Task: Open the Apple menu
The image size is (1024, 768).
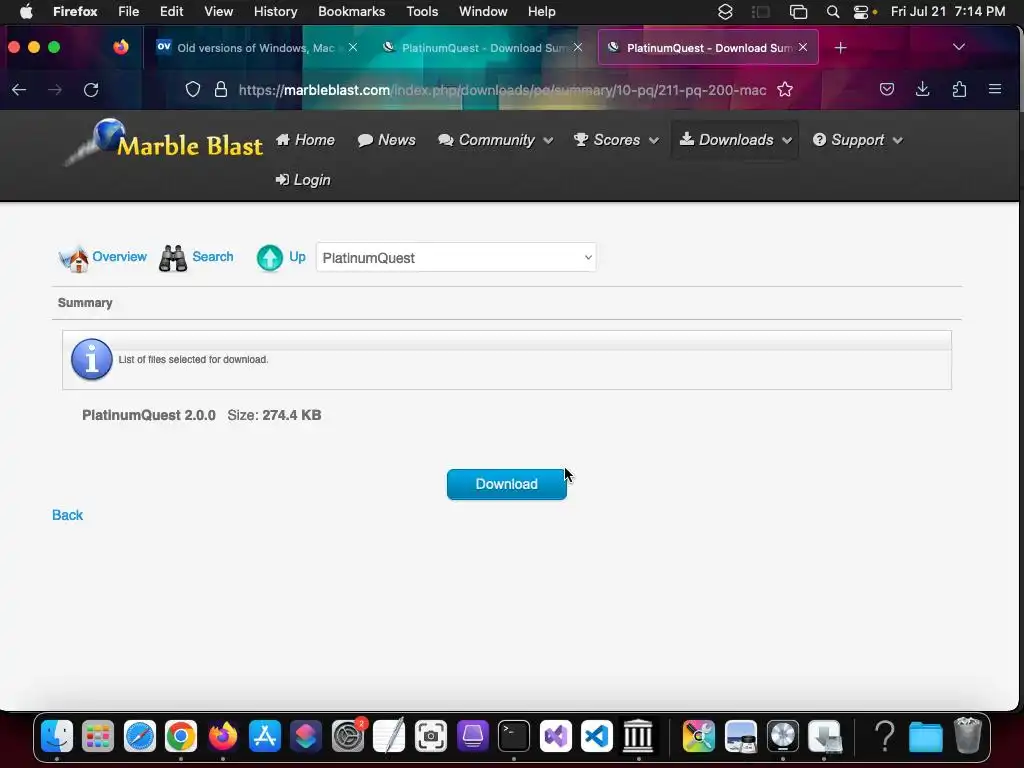Action: (x=26, y=12)
